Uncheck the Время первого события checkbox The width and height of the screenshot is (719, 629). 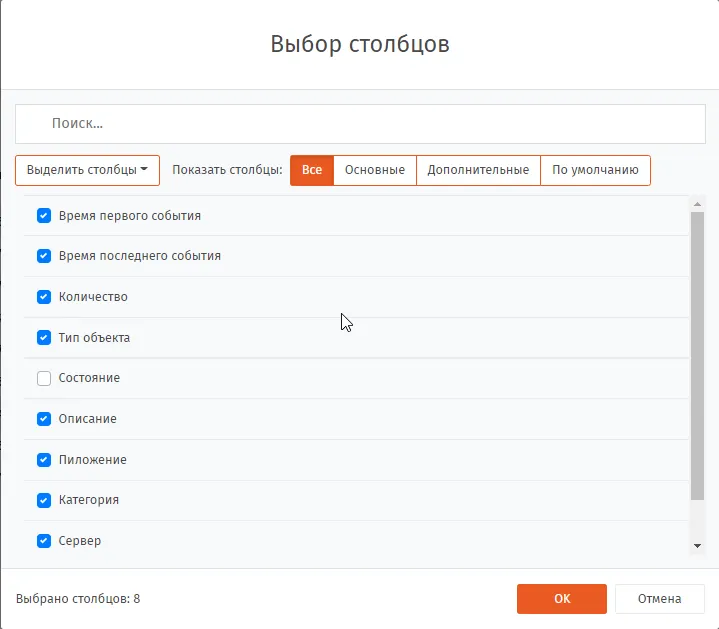coord(44,215)
